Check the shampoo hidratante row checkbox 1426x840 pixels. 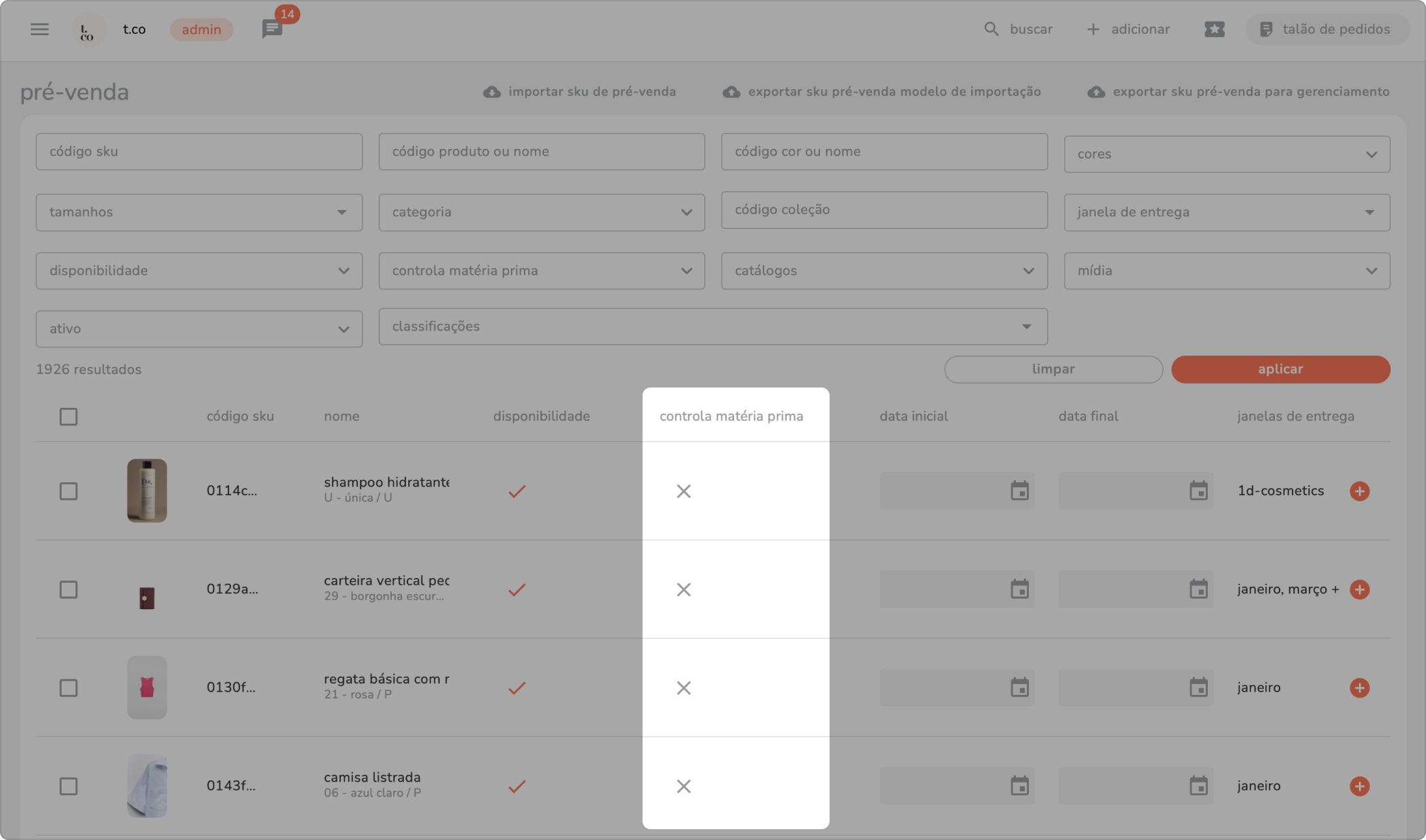pyautogui.click(x=68, y=491)
